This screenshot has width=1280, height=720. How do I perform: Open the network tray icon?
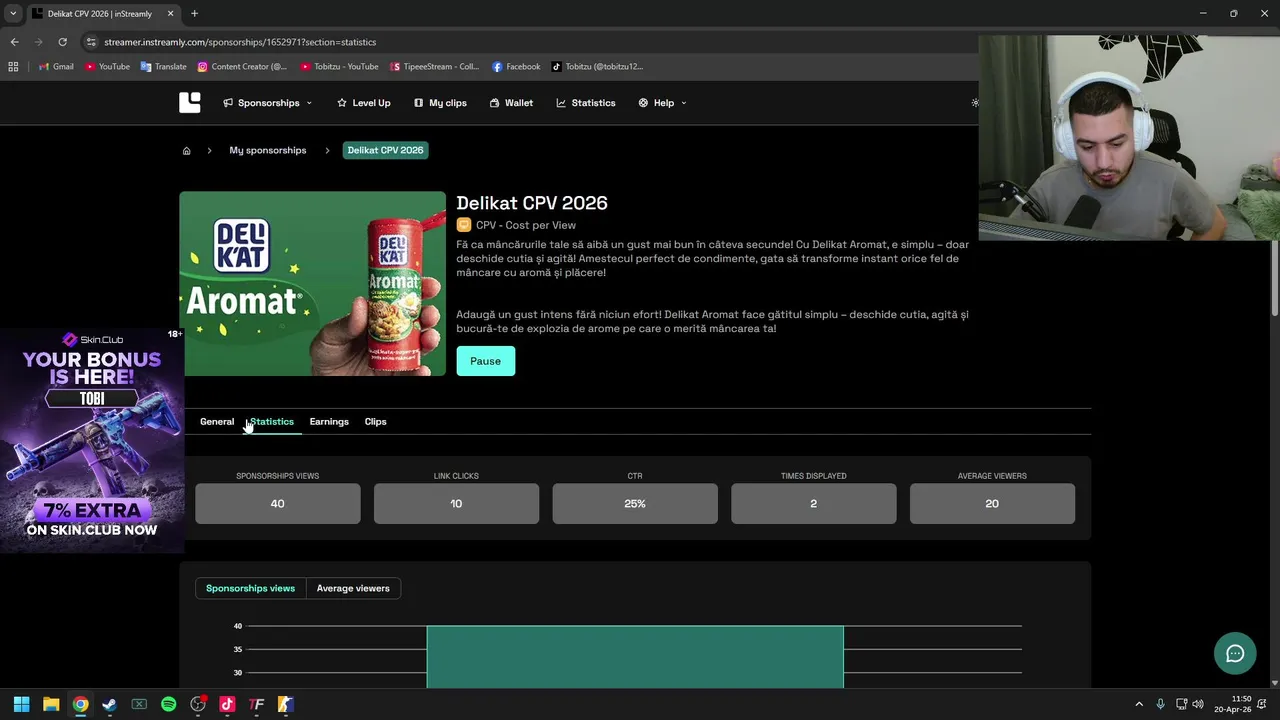(1181, 704)
